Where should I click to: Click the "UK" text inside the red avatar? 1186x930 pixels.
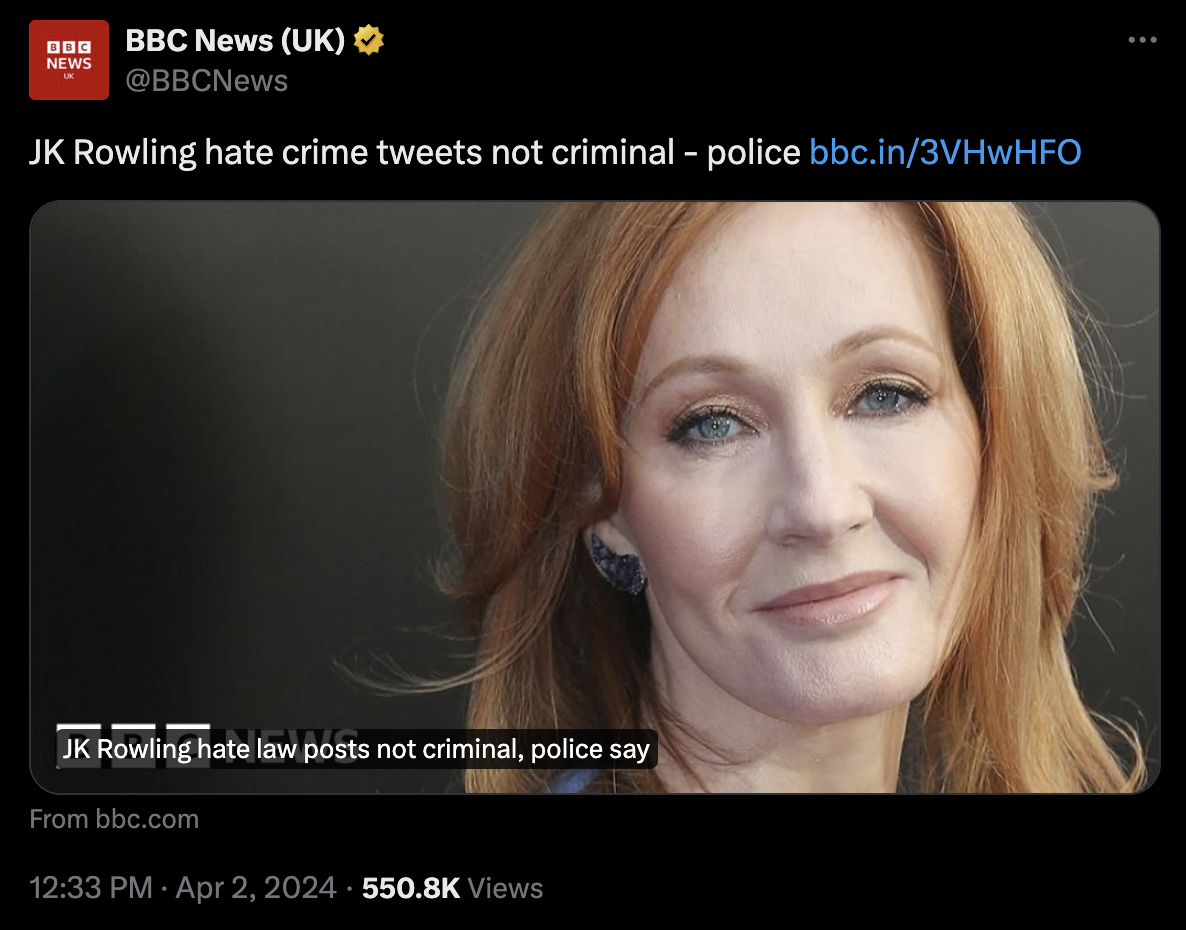click(68, 76)
